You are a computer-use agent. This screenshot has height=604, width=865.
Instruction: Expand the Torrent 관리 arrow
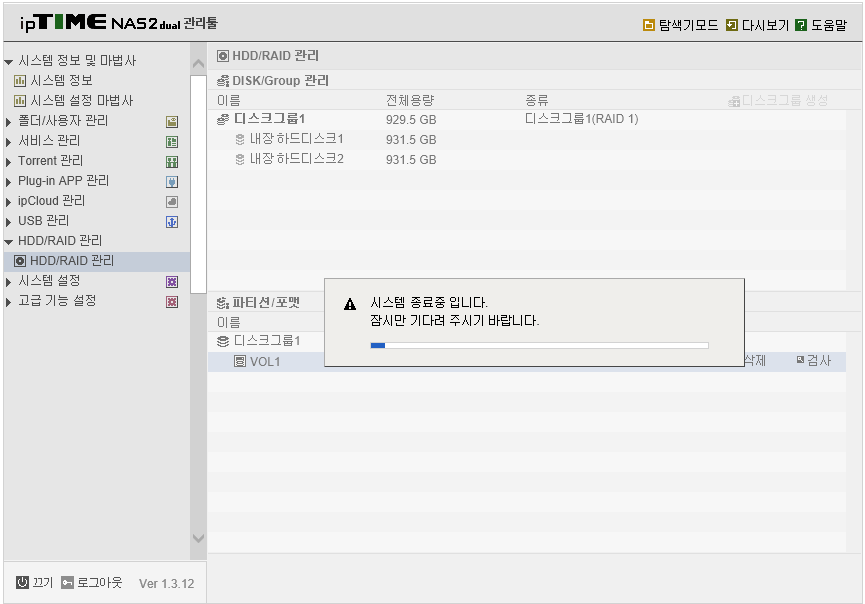point(8,162)
